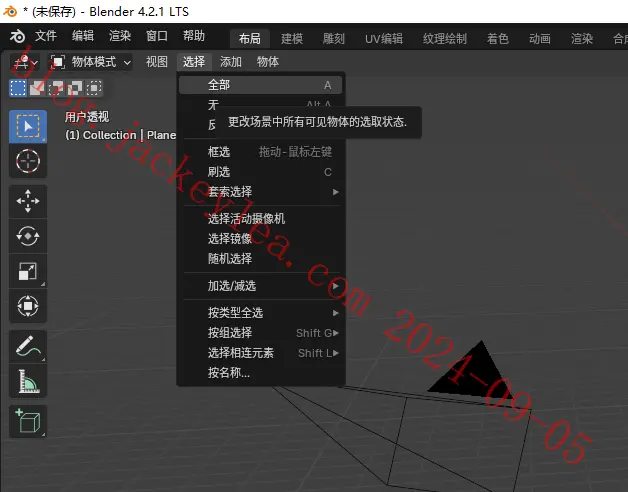
Task: Set selection mode to extend icon
Action: click(x=37, y=88)
